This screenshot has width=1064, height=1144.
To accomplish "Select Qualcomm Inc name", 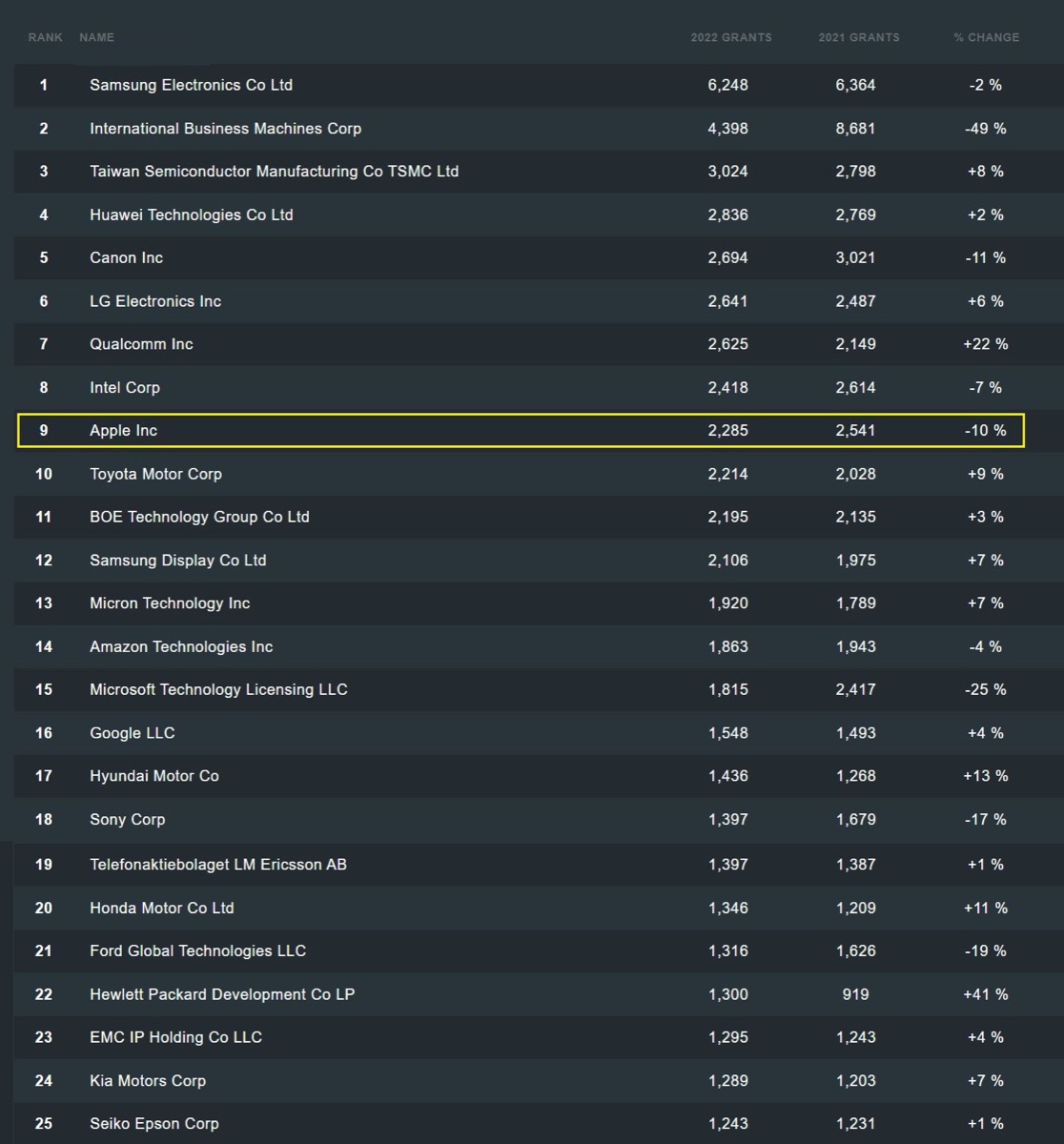I will [141, 344].
